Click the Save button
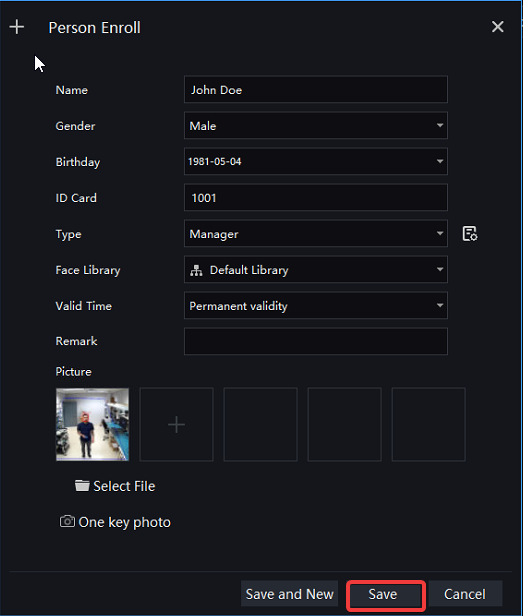 384,594
